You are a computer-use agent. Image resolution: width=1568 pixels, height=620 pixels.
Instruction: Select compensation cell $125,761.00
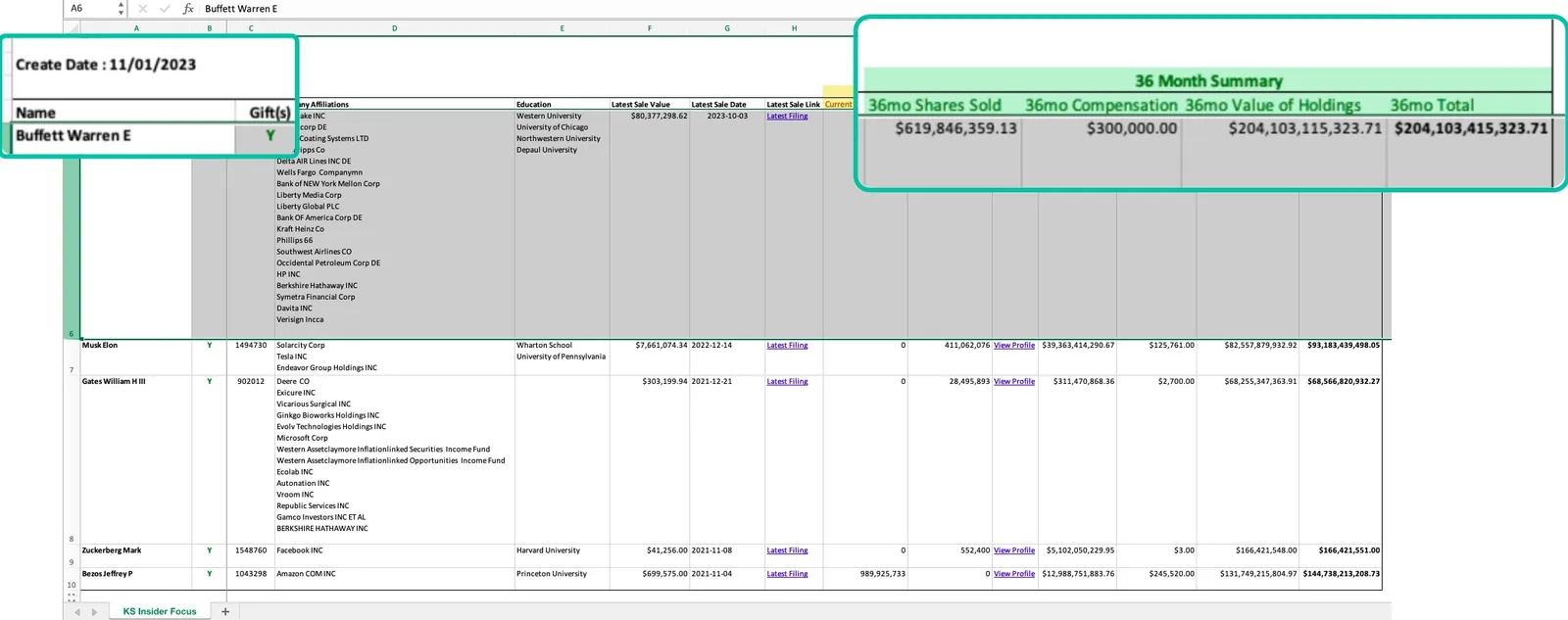click(x=1156, y=358)
